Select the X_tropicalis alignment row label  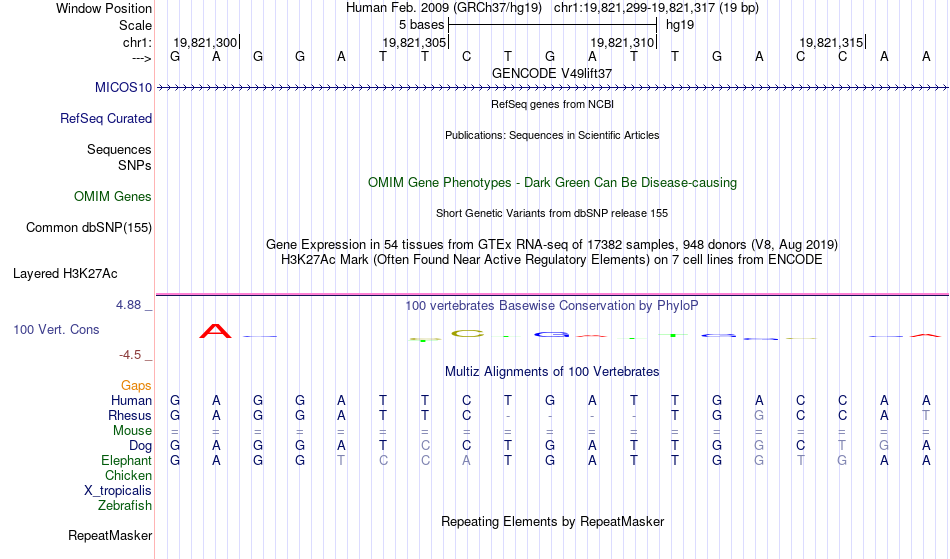click(118, 491)
